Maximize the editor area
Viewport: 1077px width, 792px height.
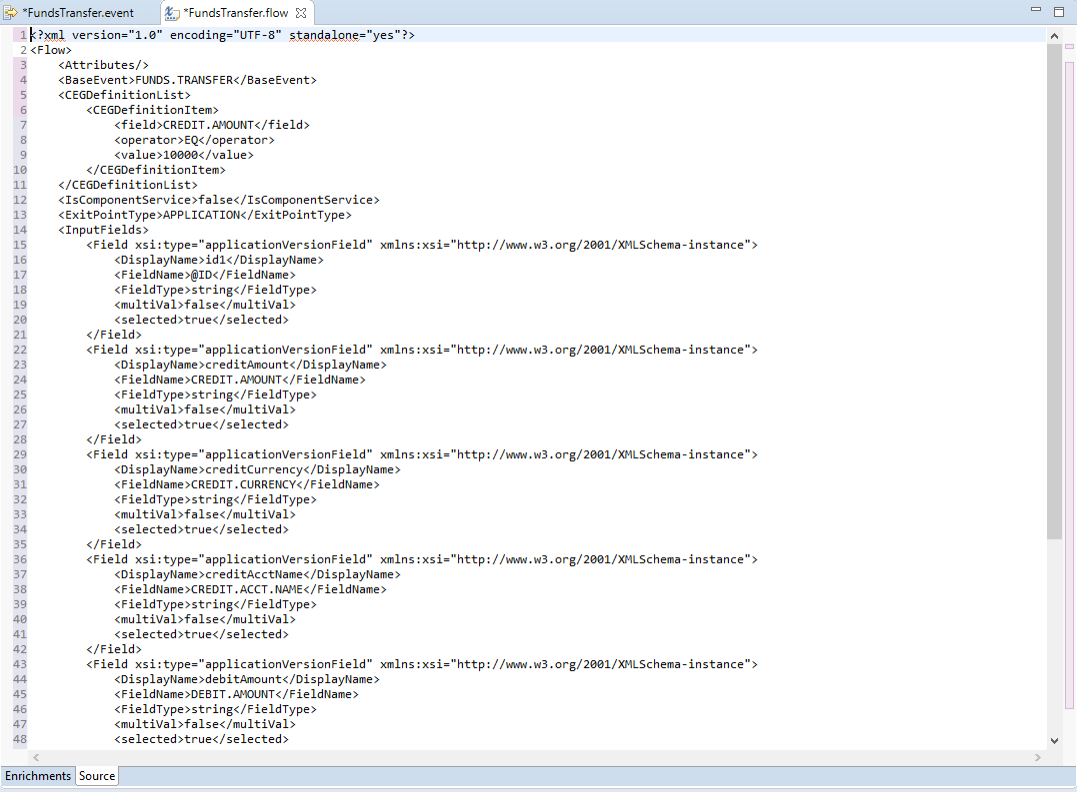pyautogui.click(x=1059, y=11)
